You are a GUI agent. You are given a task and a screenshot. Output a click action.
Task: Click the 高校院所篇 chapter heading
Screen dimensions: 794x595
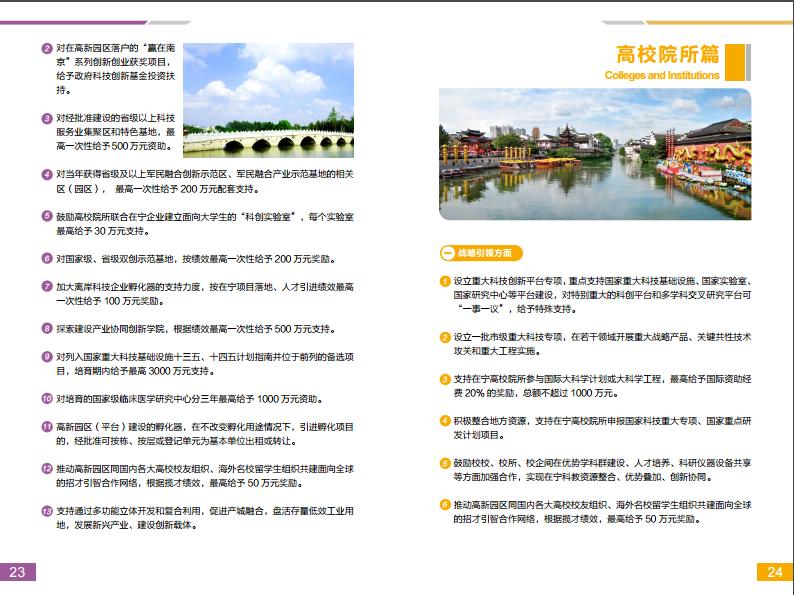tap(667, 54)
